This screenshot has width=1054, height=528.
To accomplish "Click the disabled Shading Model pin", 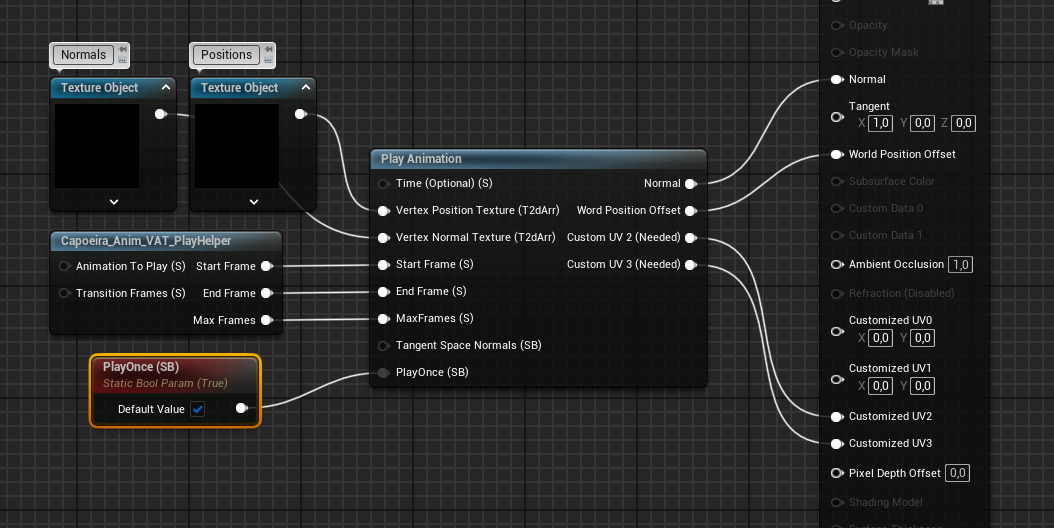I will pos(837,502).
